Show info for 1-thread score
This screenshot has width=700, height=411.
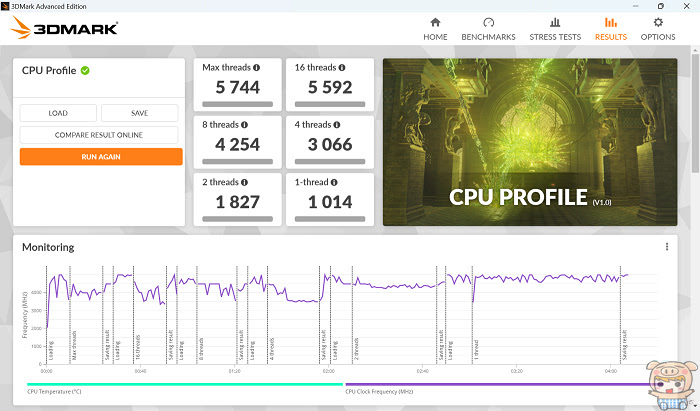tap(334, 182)
